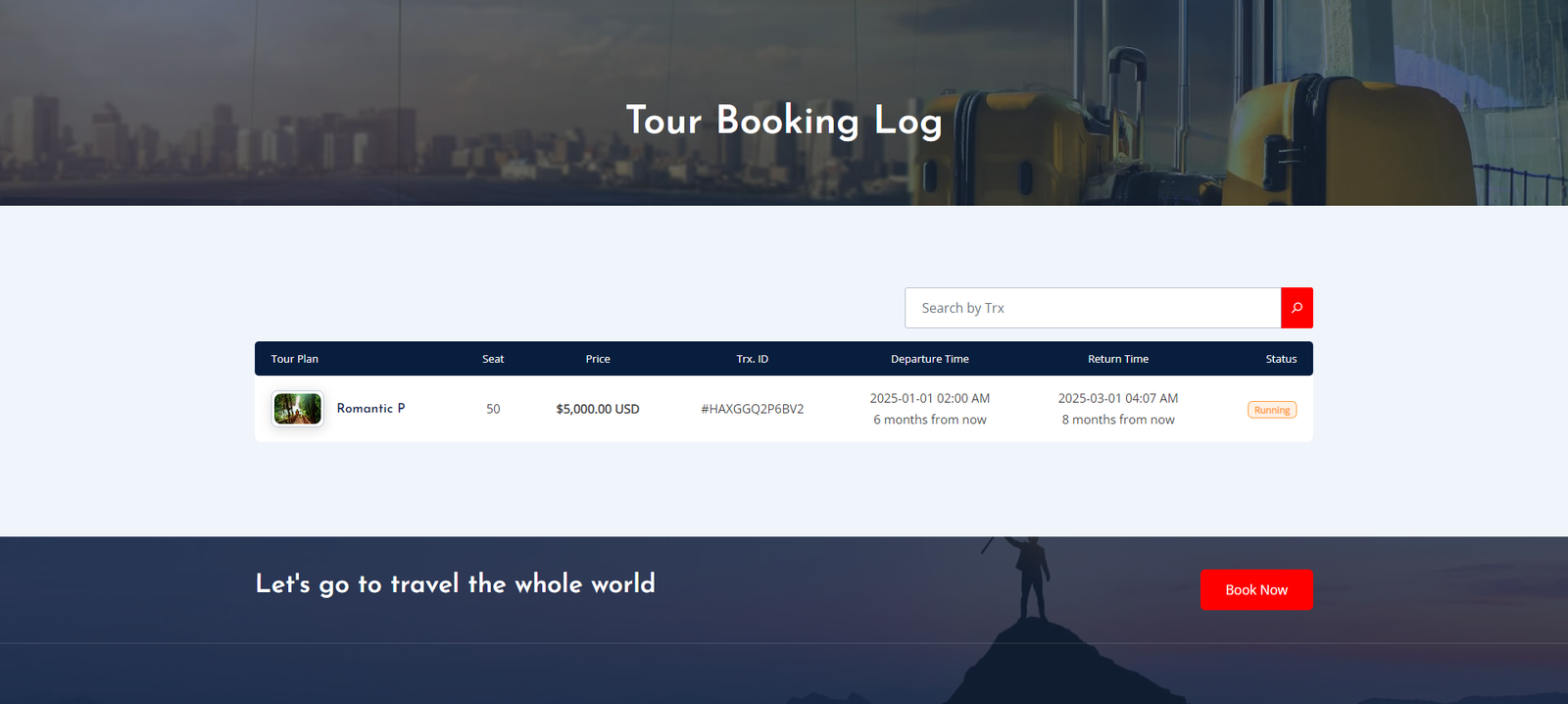Click the Tour Booking Log page title
Image resolution: width=1568 pixels, height=704 pixels.
pyautogui.click(x=784, y=121)
